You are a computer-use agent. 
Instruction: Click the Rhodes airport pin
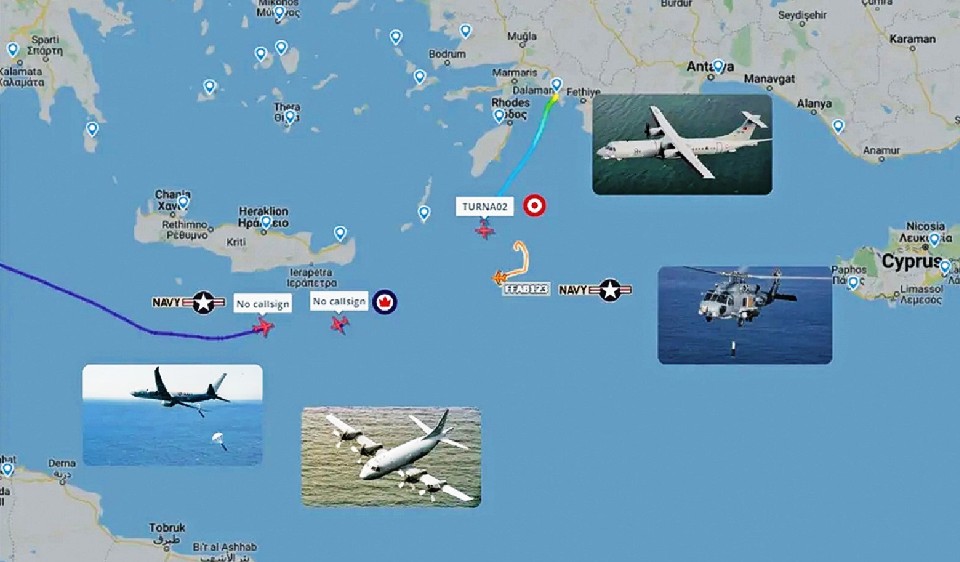[499, 116]
